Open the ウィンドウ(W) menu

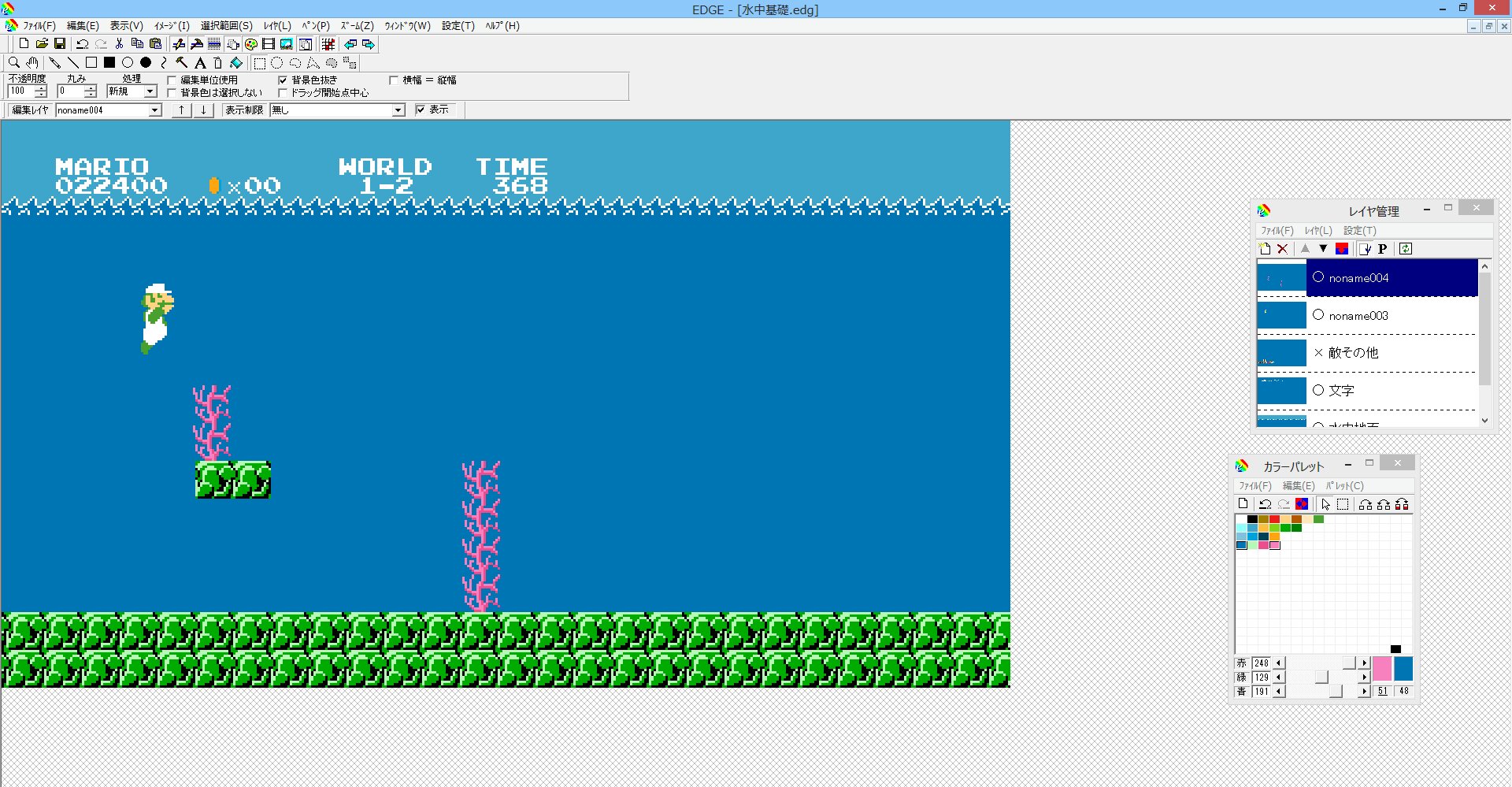pos(407,26)
